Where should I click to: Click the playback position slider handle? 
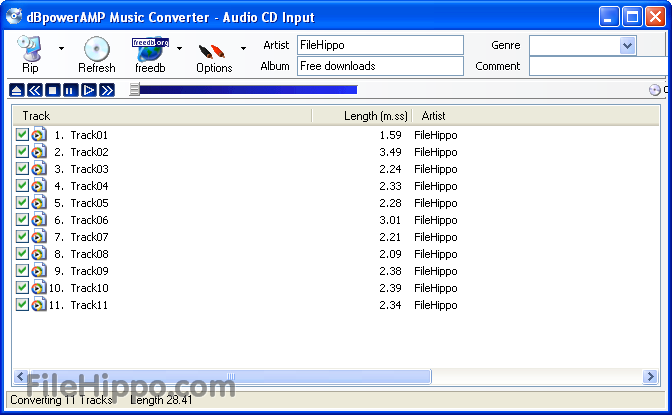[135, 89]
